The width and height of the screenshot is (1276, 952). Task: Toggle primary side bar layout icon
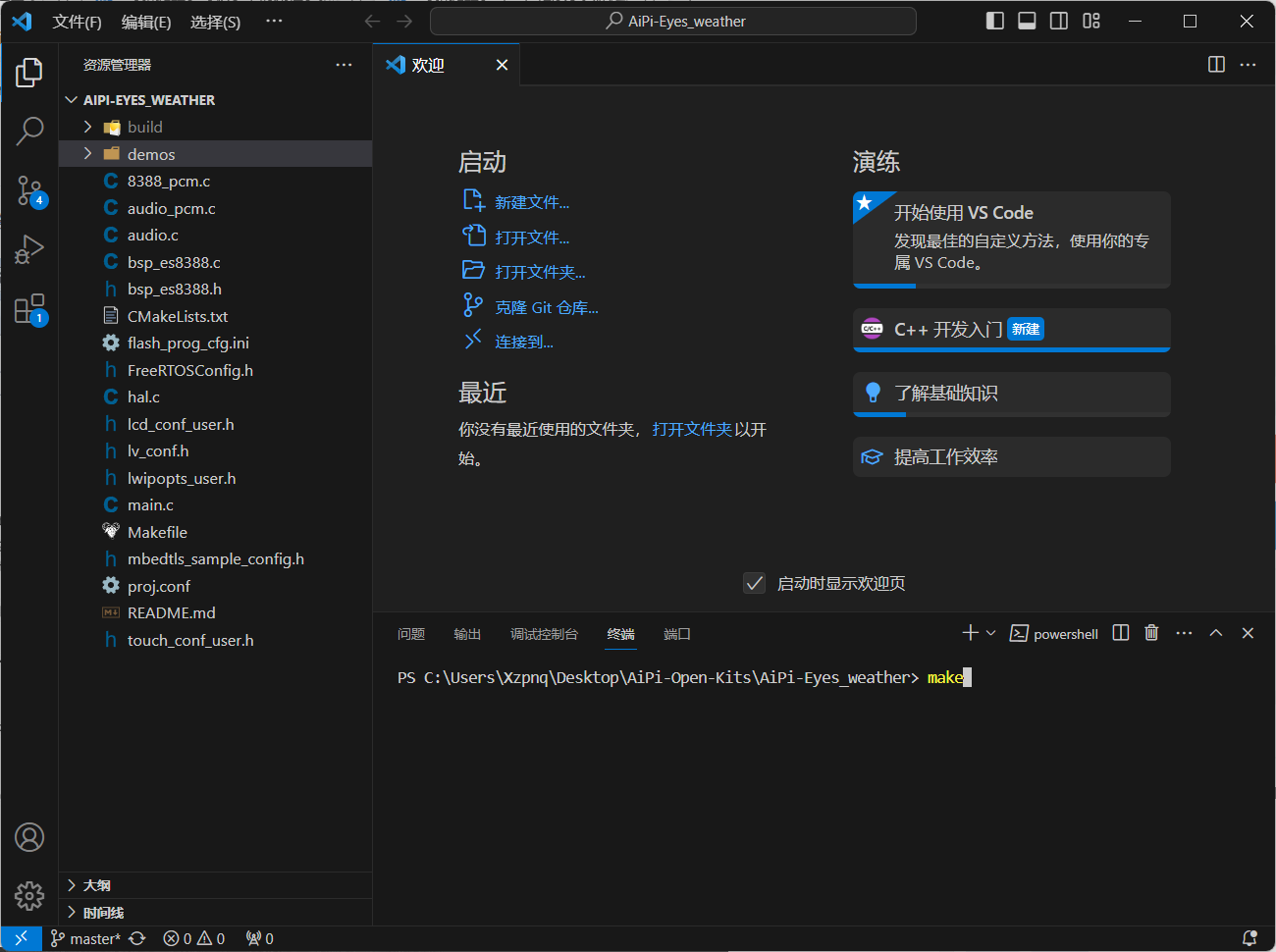click(x=994, y=21)
